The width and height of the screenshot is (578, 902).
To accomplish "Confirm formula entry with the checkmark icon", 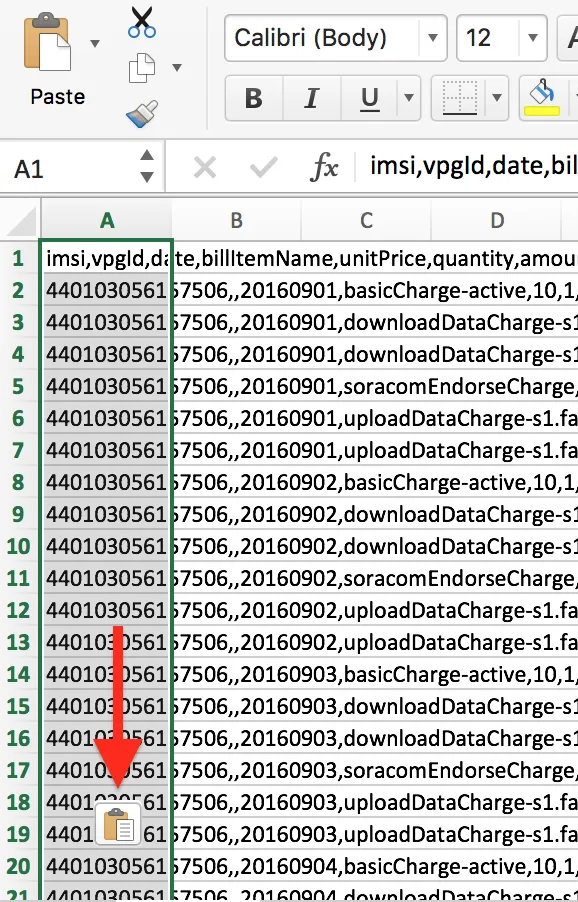I will (264, 168).
